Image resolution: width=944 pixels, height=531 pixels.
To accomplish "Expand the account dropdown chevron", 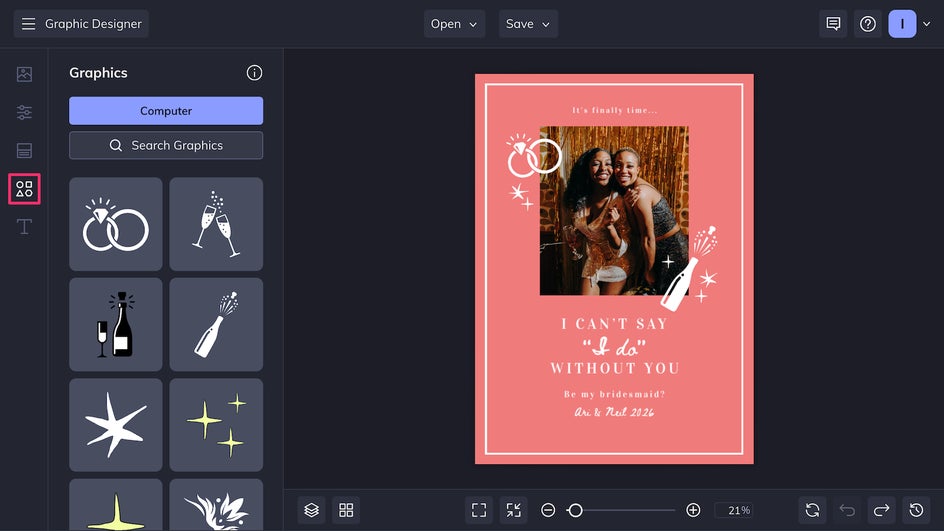I will click(927, 24).
